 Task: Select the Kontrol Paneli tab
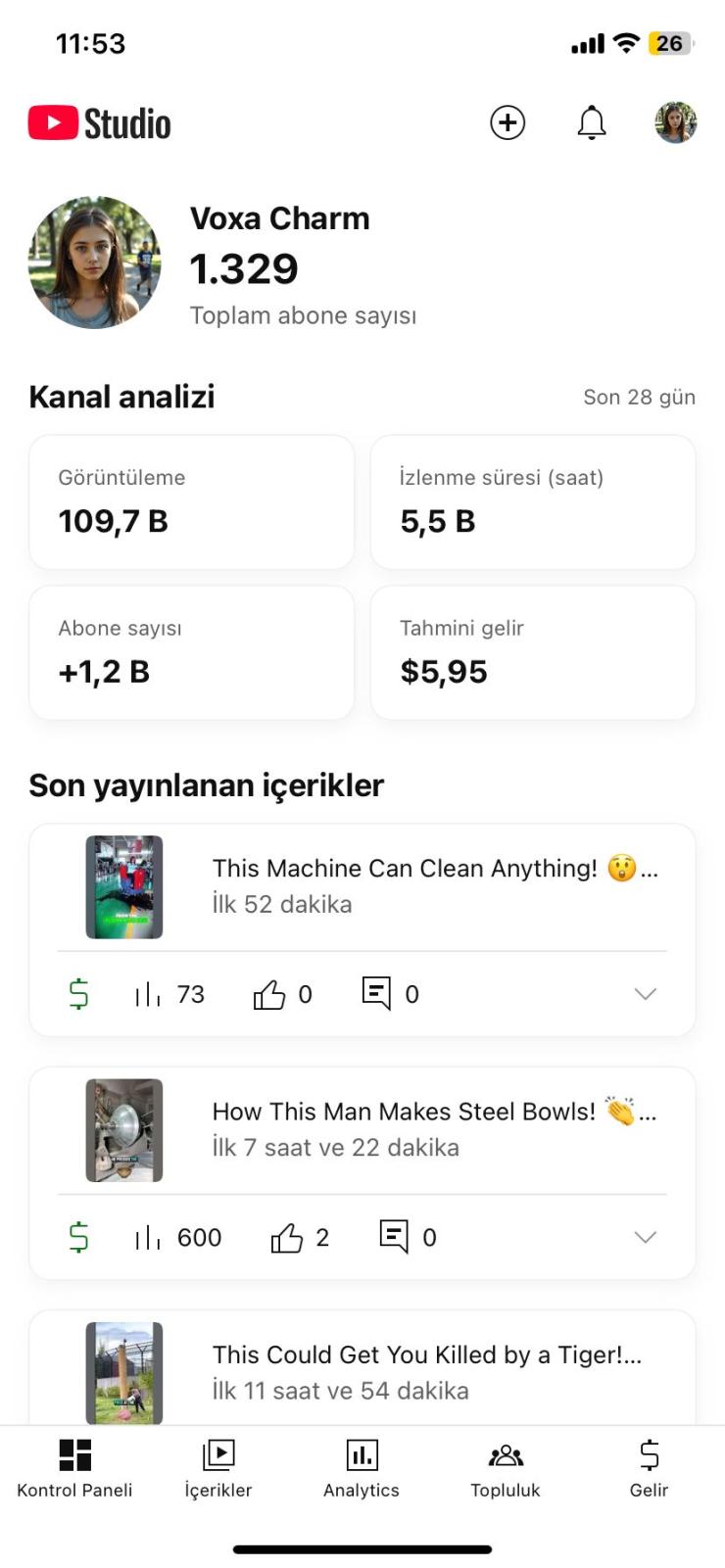click(x=74, y=1469)
